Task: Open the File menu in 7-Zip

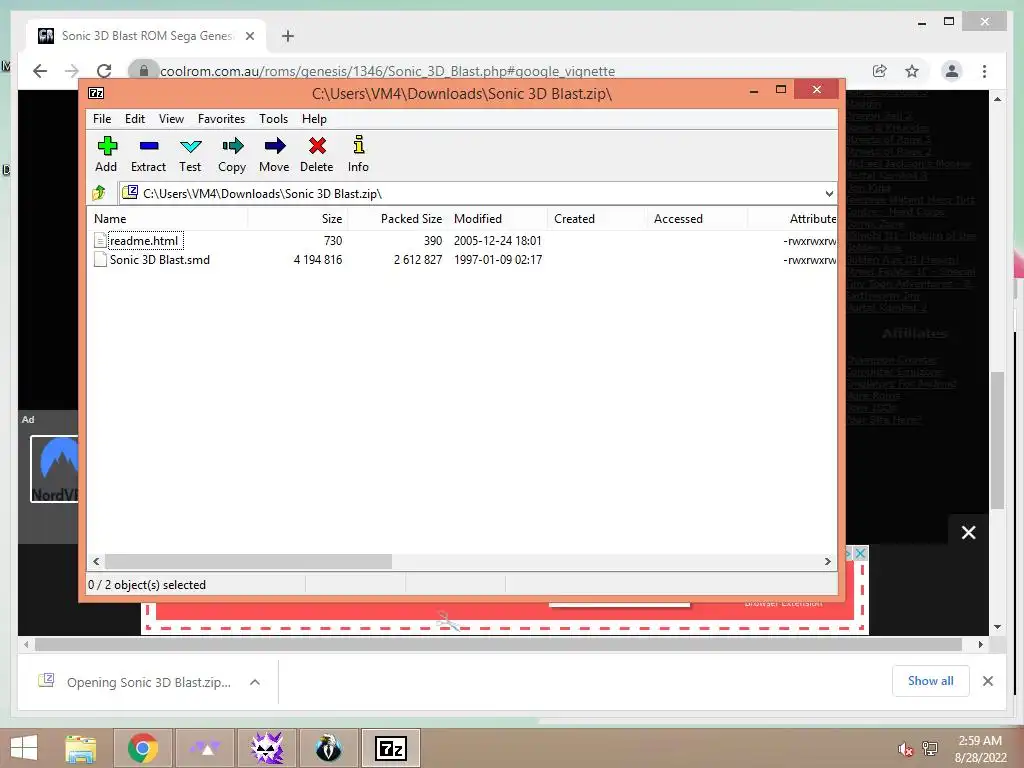Action: coord(102,119)
